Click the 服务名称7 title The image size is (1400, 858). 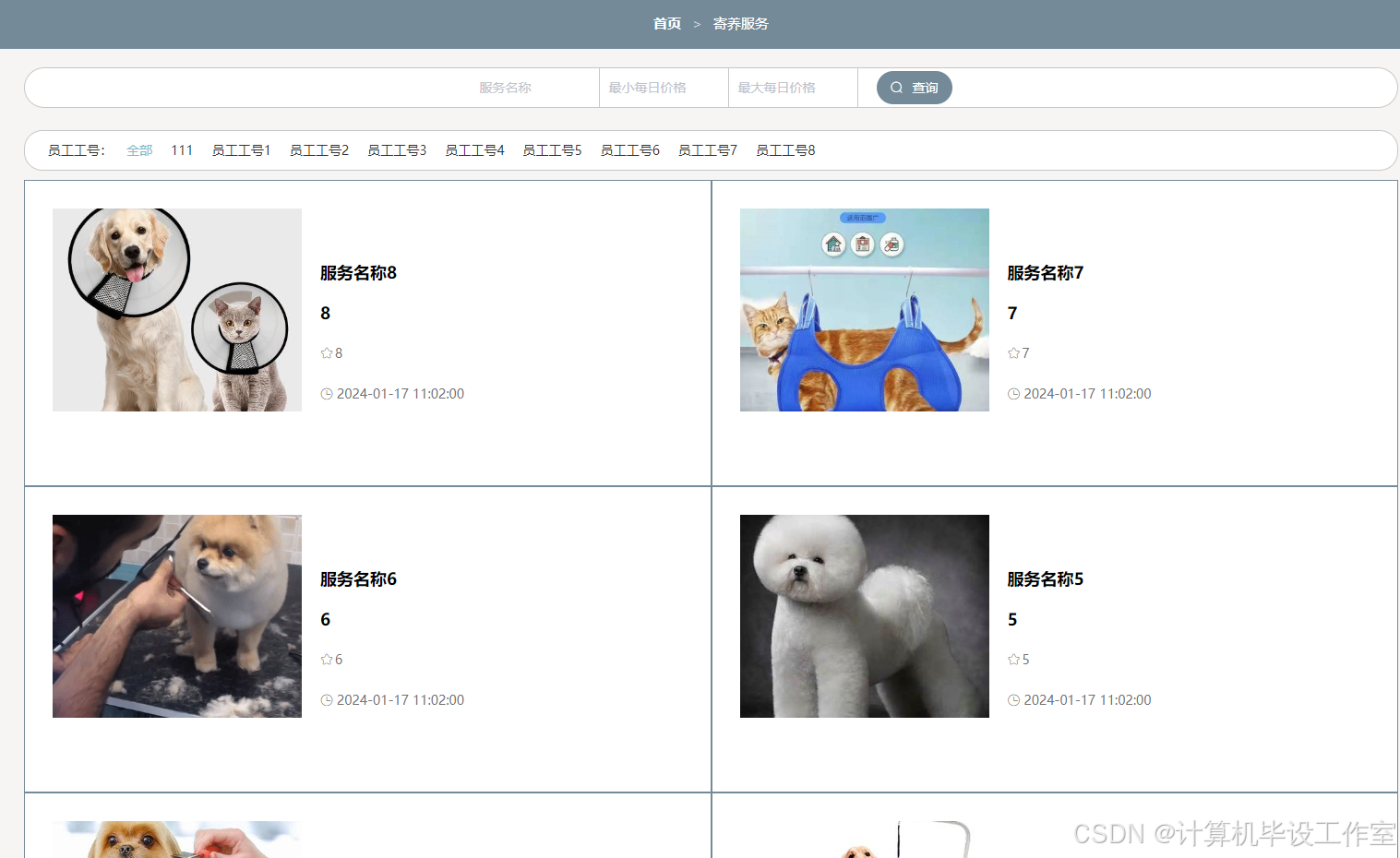click(x=1046, y=273)
